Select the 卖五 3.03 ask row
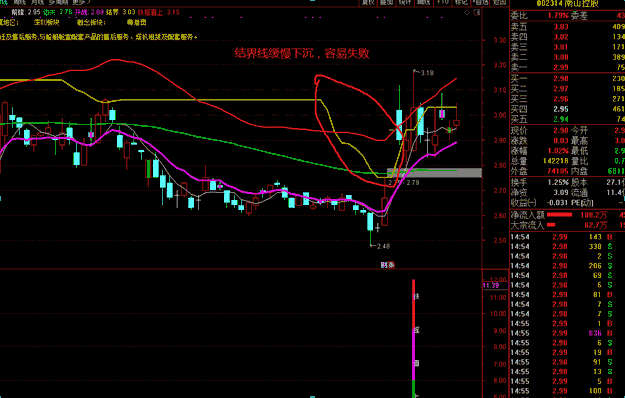Viewport: 625px width, 398px height. point(568,27)
